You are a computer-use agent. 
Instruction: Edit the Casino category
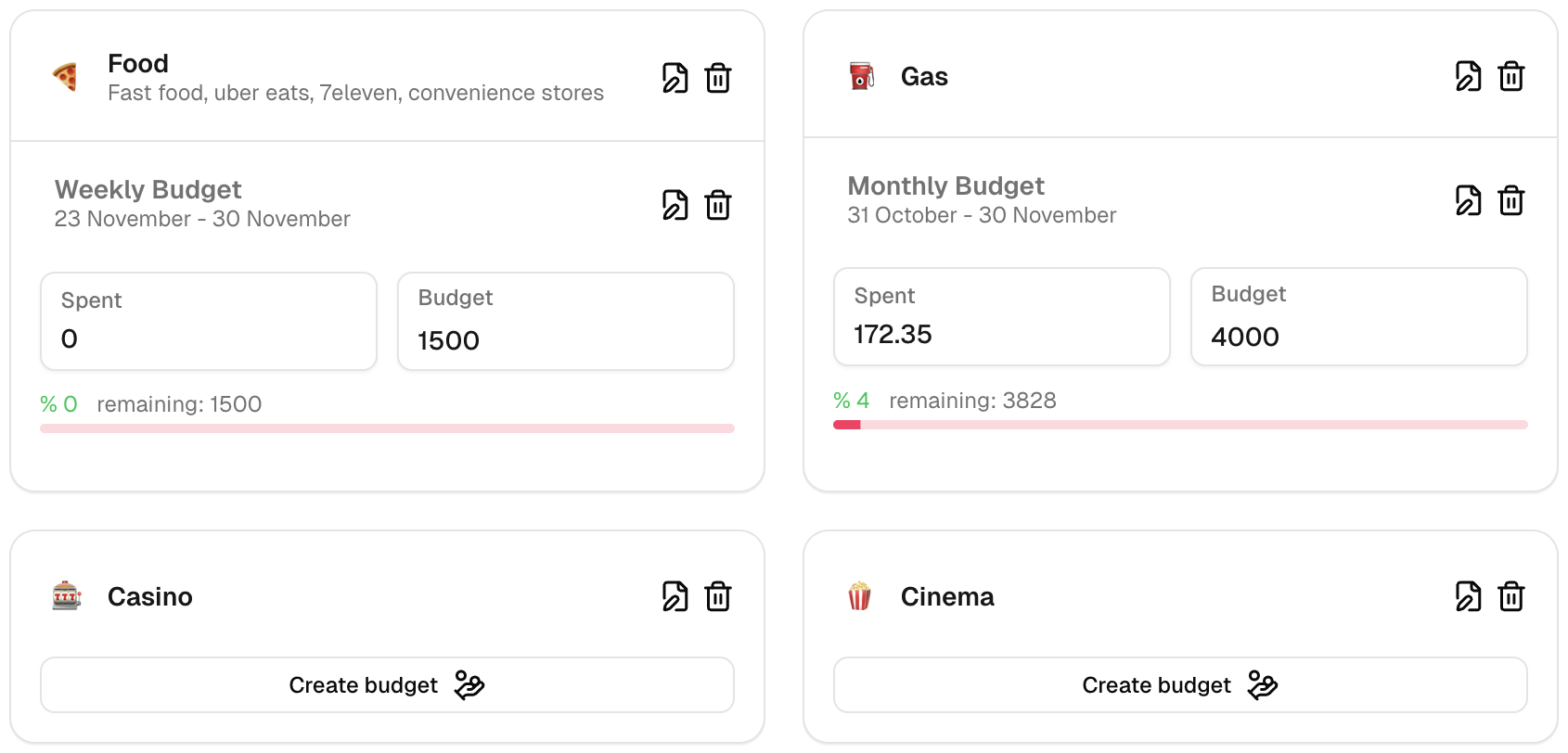click(675, 596)
